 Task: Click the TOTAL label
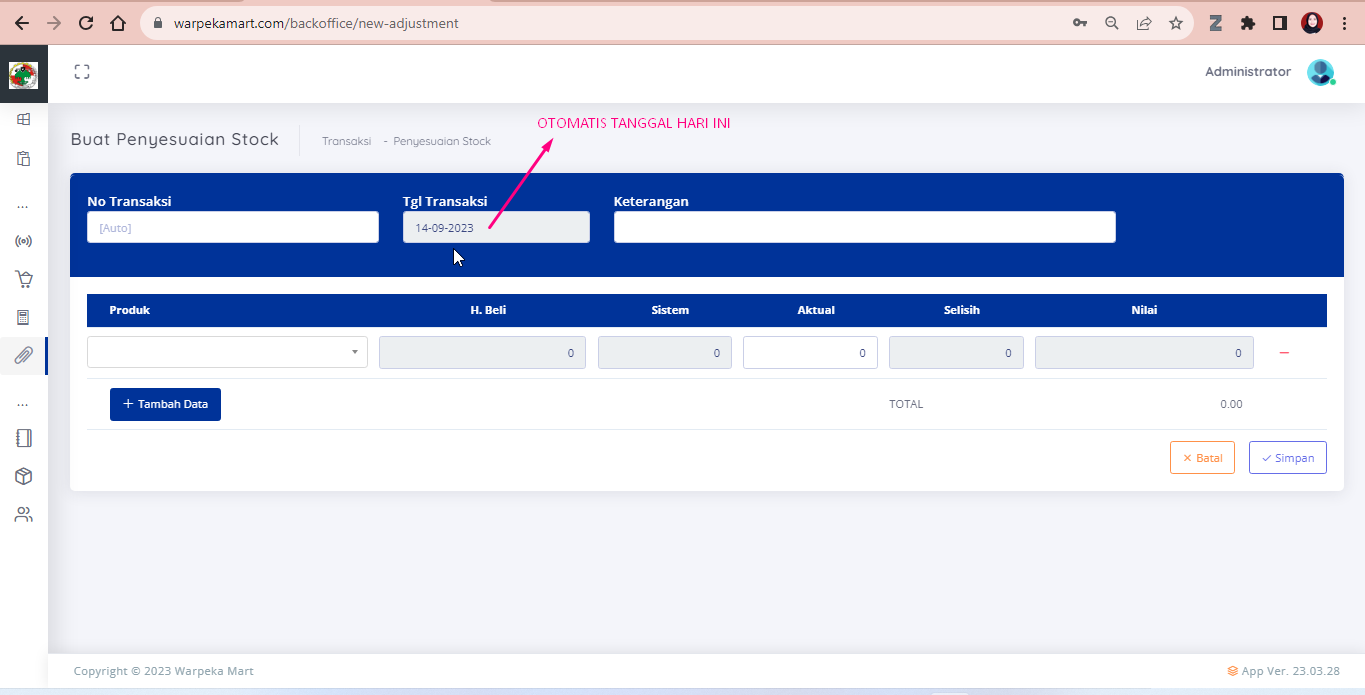coord(906,404)
